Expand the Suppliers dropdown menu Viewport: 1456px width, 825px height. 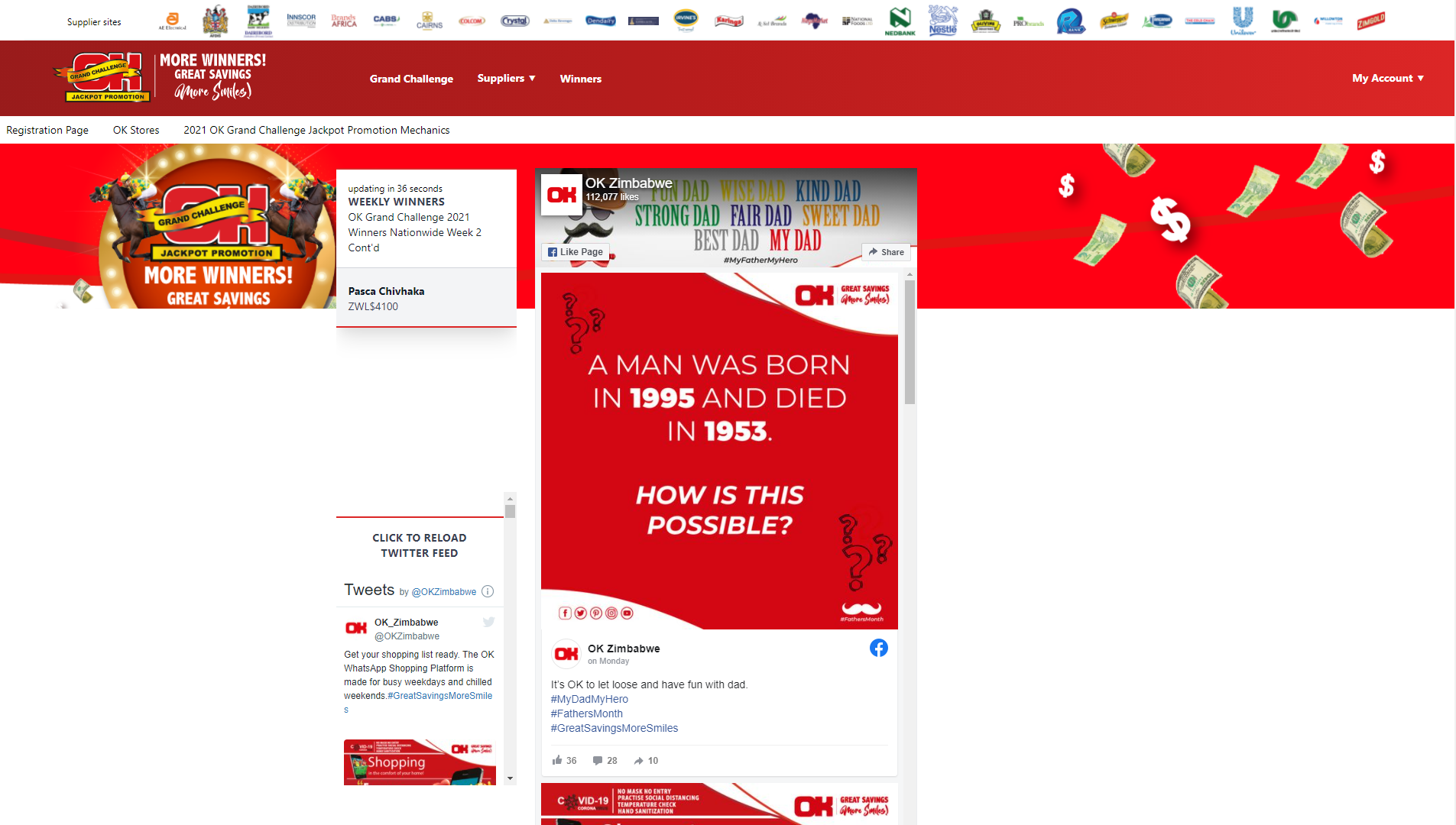pyautogui.click(x=506, y=78)
